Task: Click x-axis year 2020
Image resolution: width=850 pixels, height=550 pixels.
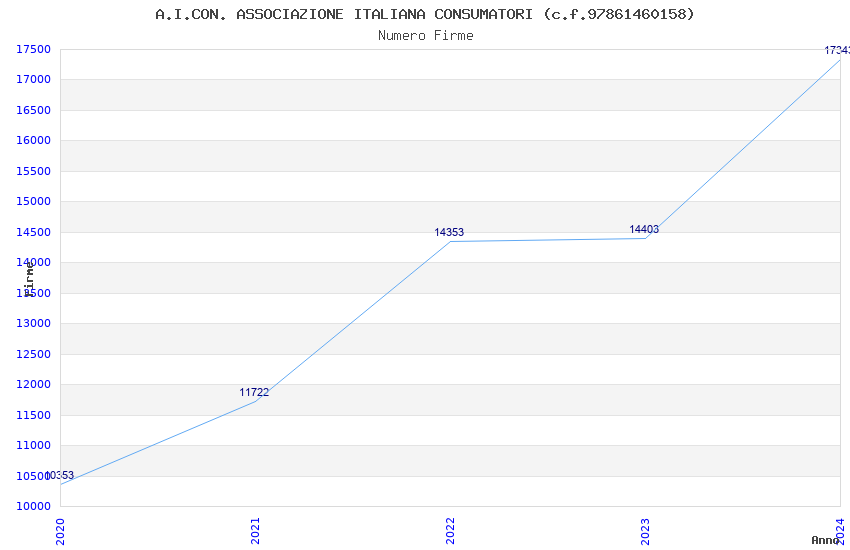Action: tap(60, 531)
